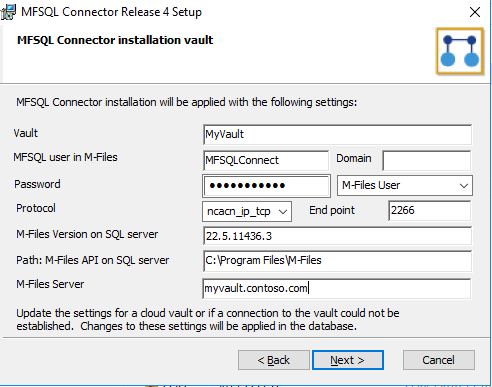Click the M-Files Version on SQL server field
Viewport: 492px width, 387px height.
[x=337, y=236]
